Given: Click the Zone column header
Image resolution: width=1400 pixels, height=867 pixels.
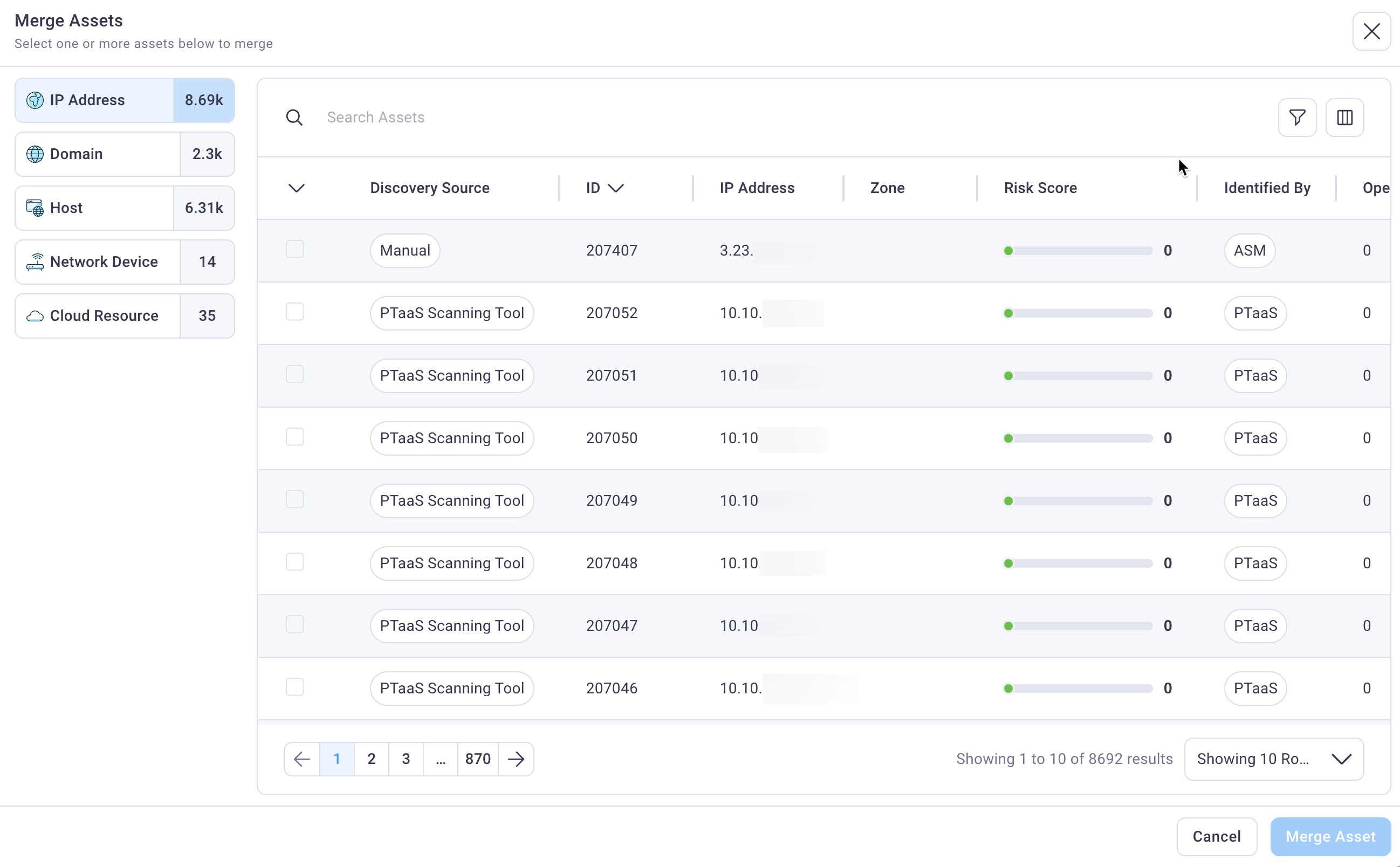Looking at the screenshot, I should (887, 188).
